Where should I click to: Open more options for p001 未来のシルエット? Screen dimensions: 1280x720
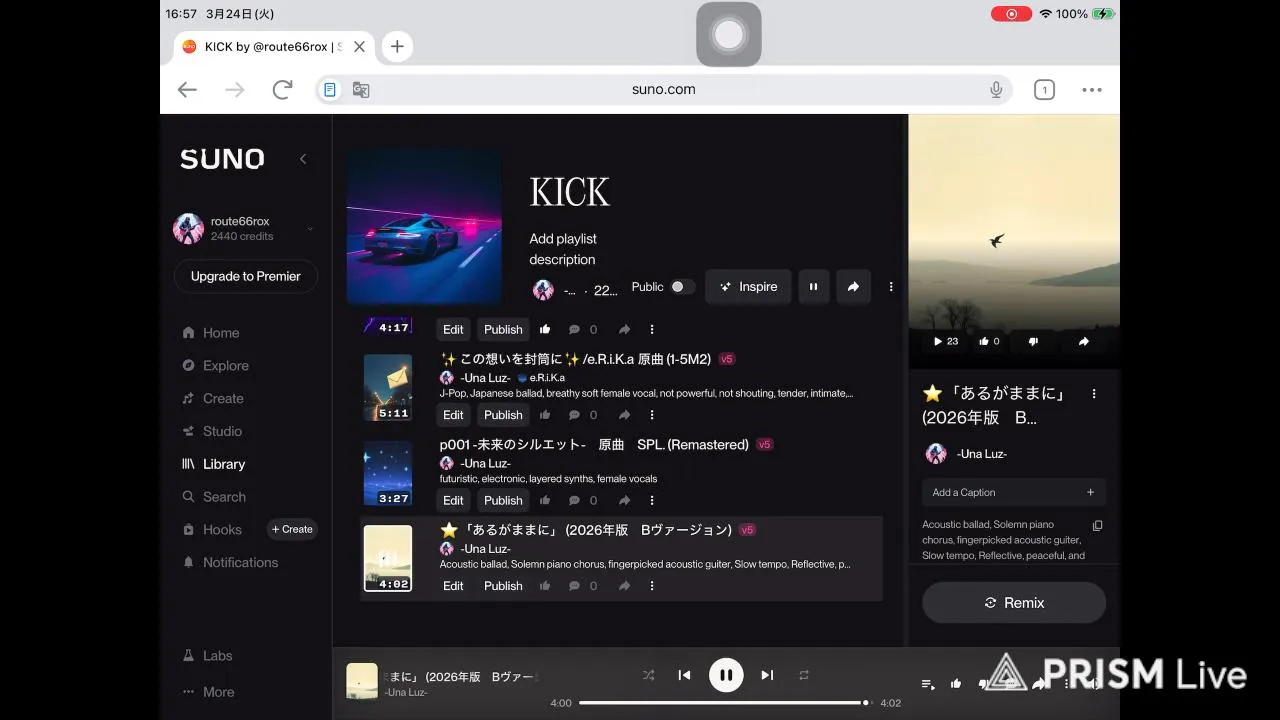pyautogui.click(x=652, y=500)
